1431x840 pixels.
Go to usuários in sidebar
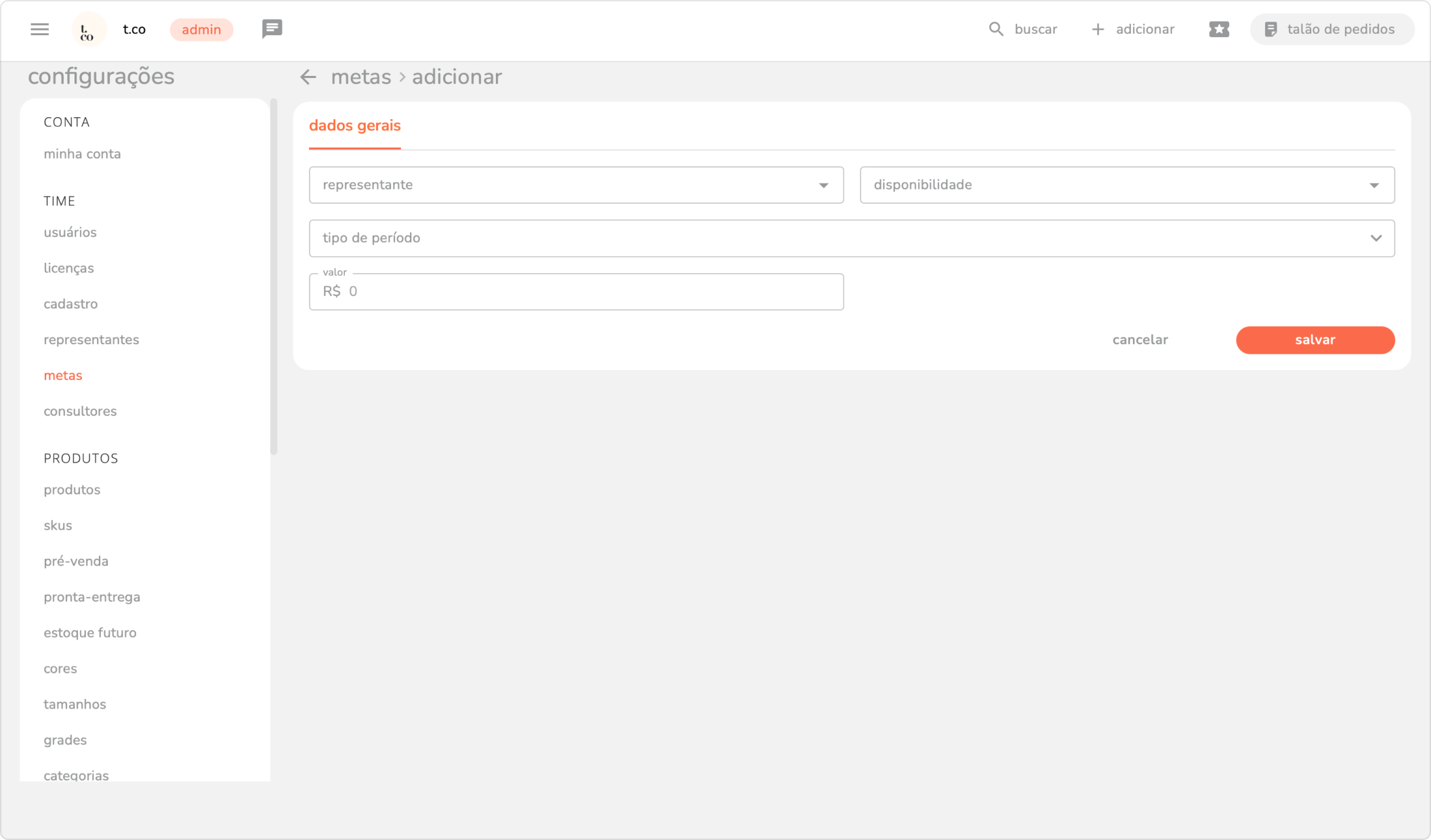pos(70,232)
